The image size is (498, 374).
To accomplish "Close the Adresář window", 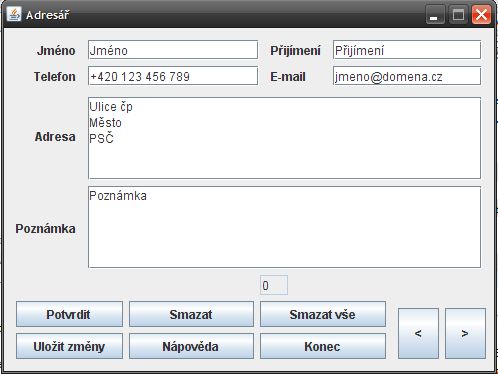I will (481, 15).
